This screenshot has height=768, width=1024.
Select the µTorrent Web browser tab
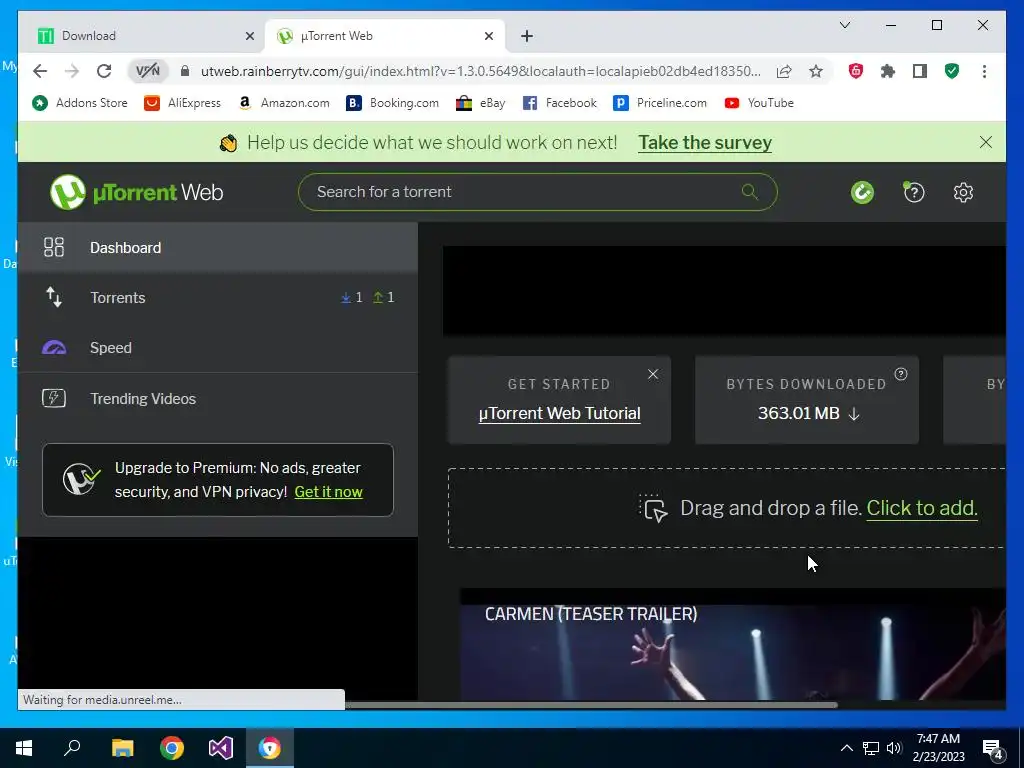pos(384,36)
